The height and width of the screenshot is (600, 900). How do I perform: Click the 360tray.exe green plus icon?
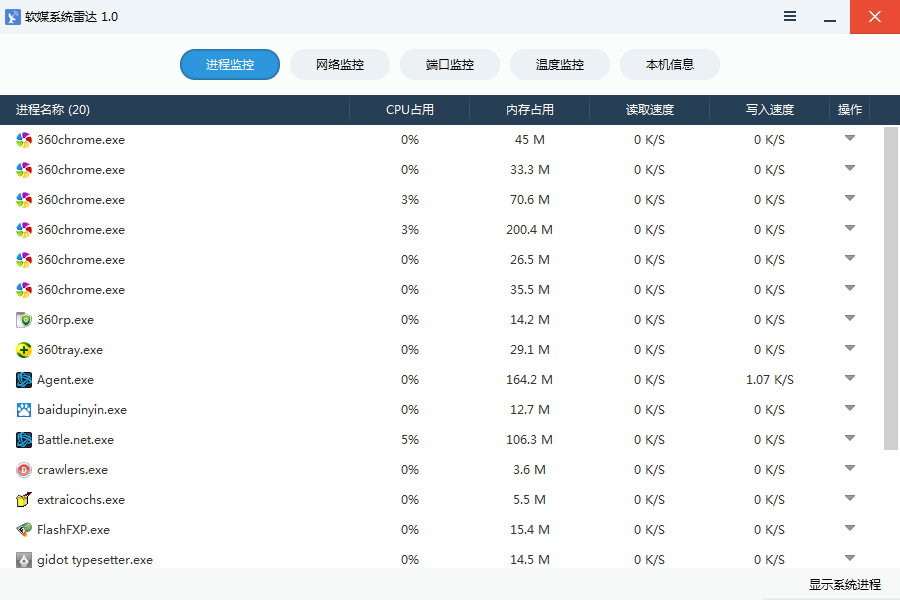24,350
